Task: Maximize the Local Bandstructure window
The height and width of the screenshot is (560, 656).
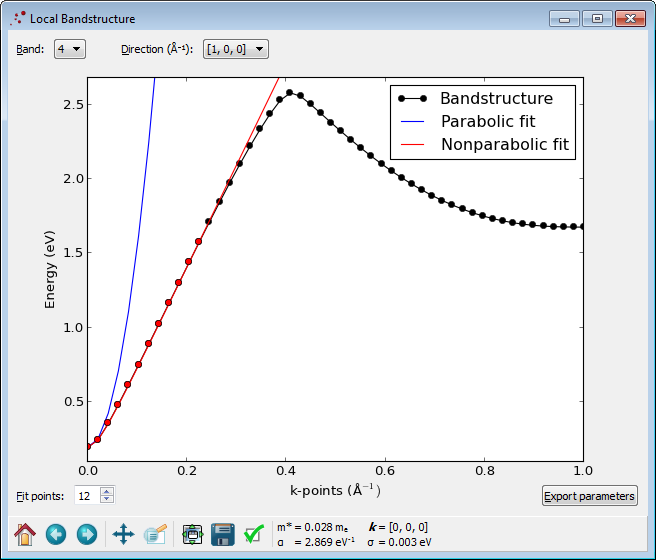Action: [x=597, y=19]
